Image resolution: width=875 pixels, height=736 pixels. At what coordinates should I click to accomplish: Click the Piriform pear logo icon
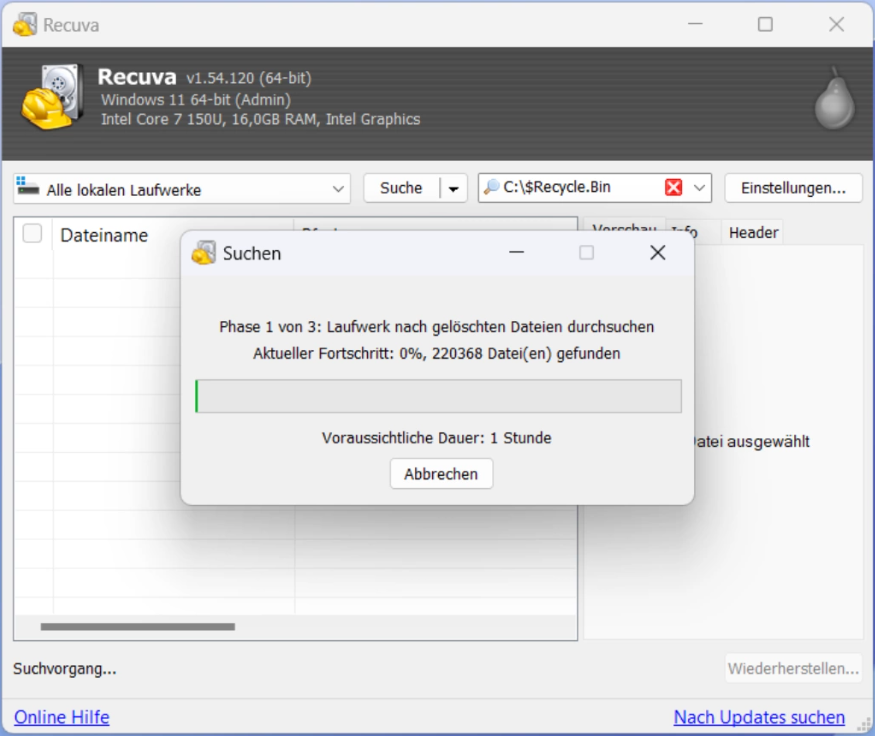coord(834,99)
